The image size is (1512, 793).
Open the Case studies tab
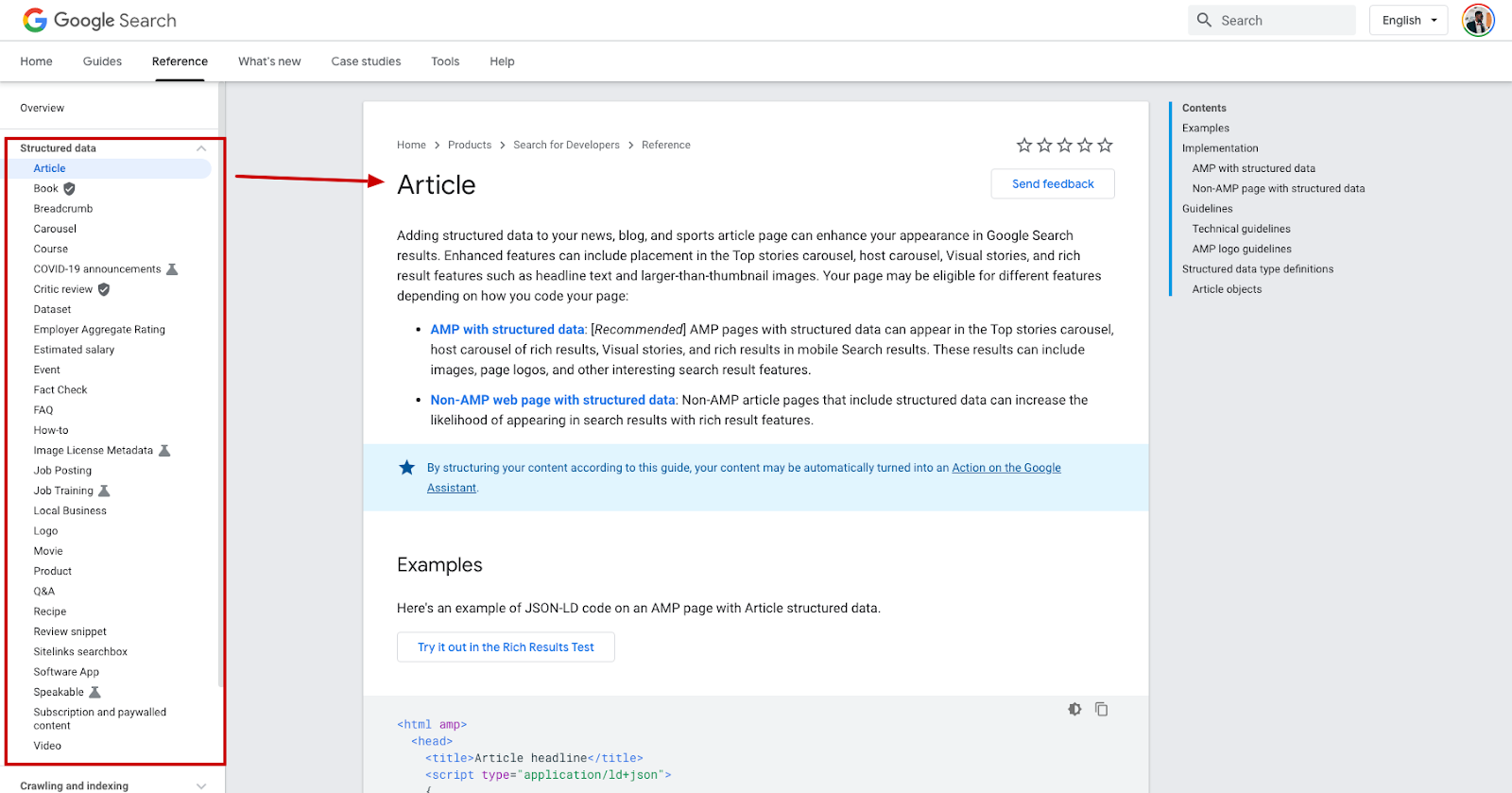click(x=366, y=61)
